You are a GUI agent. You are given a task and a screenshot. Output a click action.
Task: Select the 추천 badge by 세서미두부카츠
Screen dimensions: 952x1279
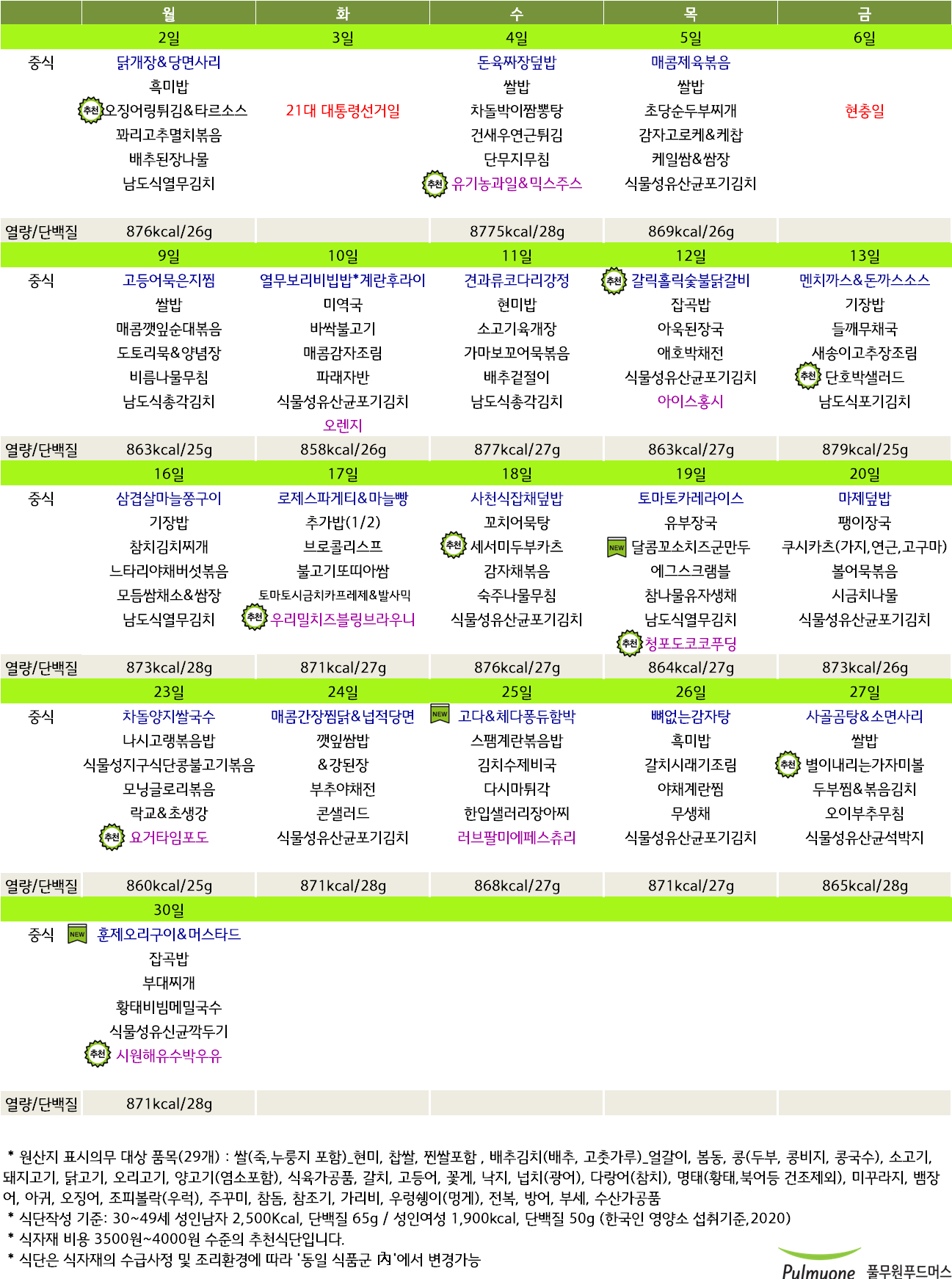click(x=454, y=546)
